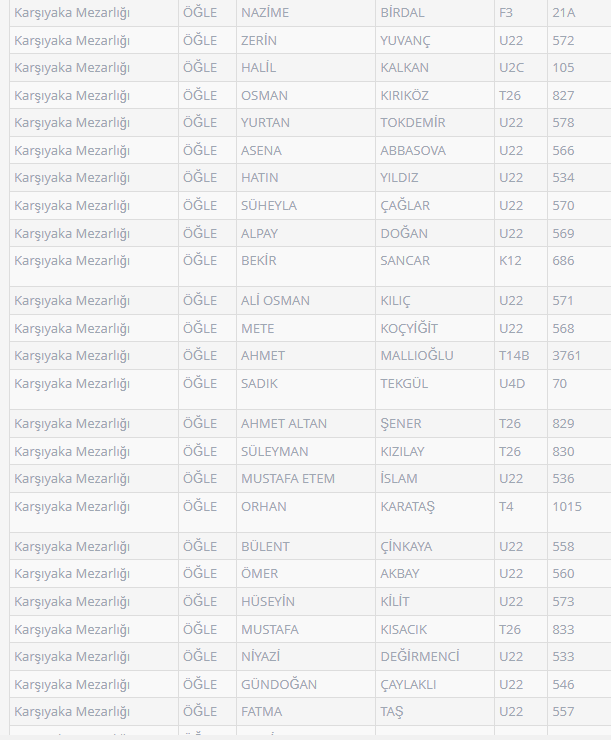Click the surname cell BİRDAL

[x=402, y=13]
